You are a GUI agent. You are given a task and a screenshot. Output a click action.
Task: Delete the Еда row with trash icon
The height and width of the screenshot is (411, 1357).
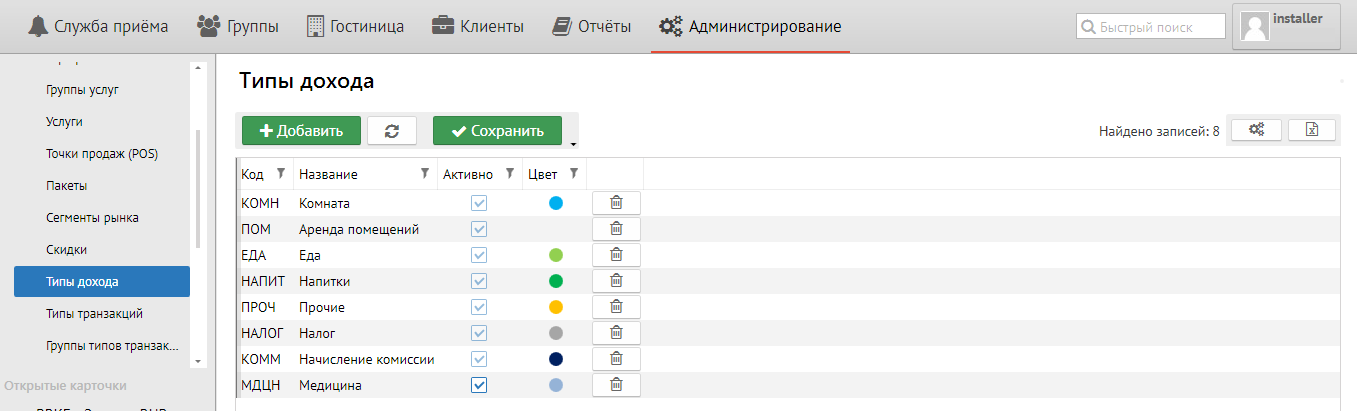pos(616,255)
